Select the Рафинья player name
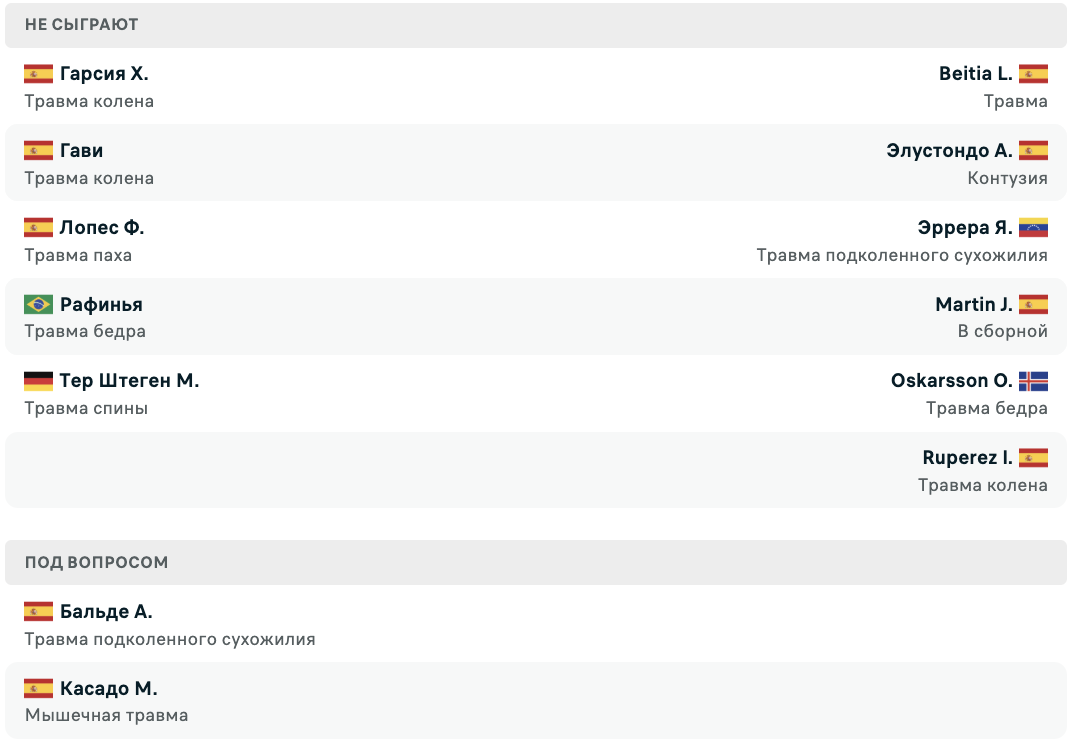1074x744 pixels. (101, 304)
